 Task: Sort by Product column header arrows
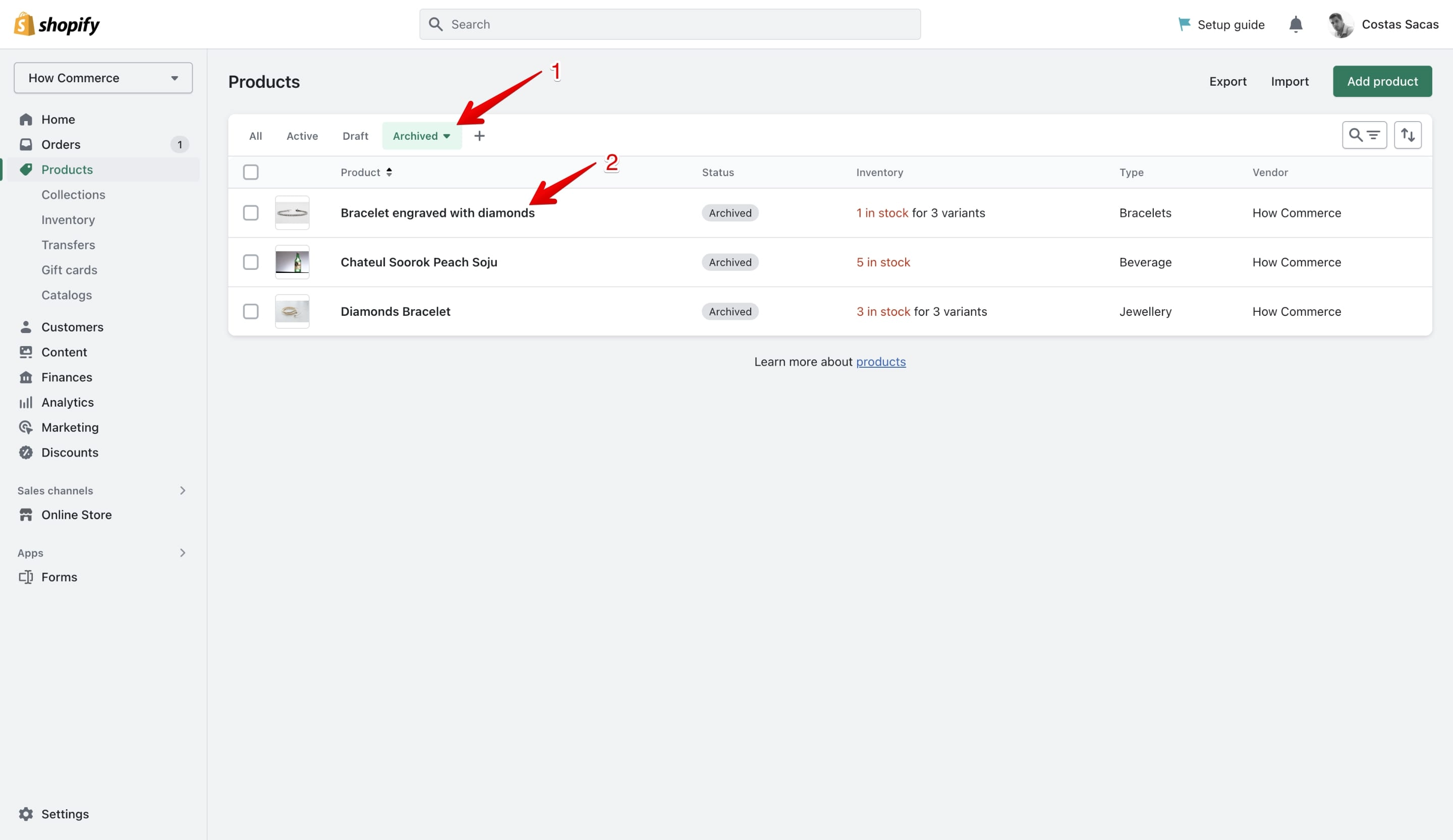389,173
